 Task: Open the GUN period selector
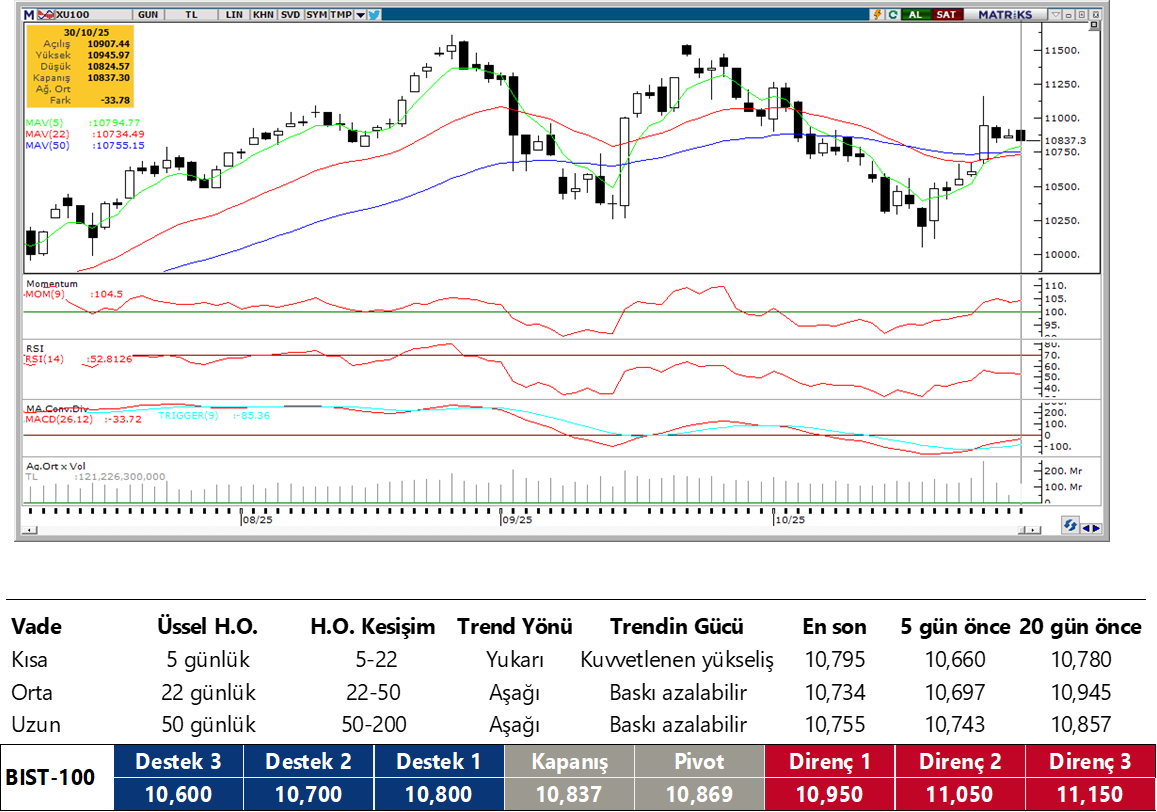pos(148,15)
